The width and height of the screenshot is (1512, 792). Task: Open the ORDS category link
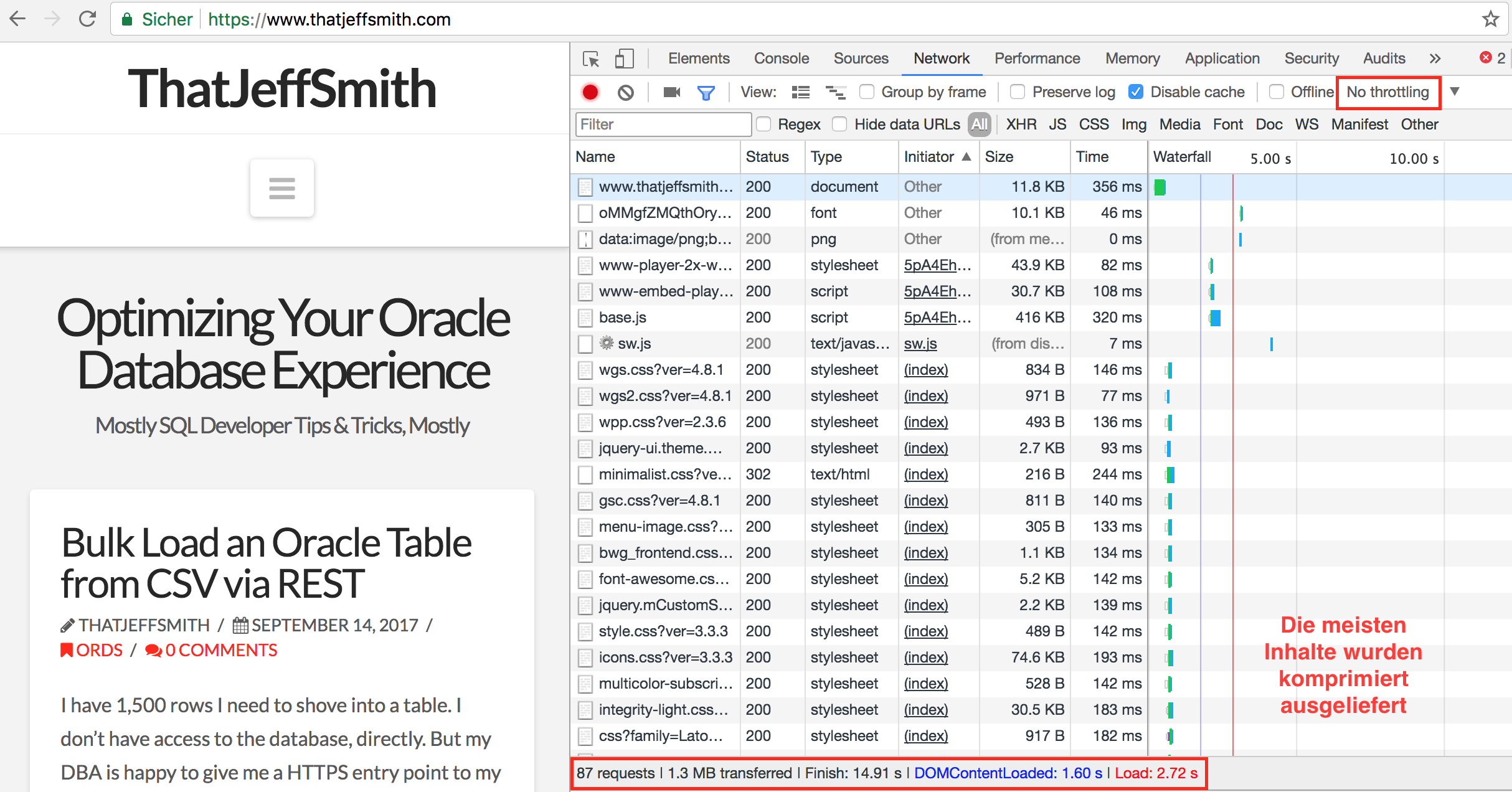tap(92, 650)
